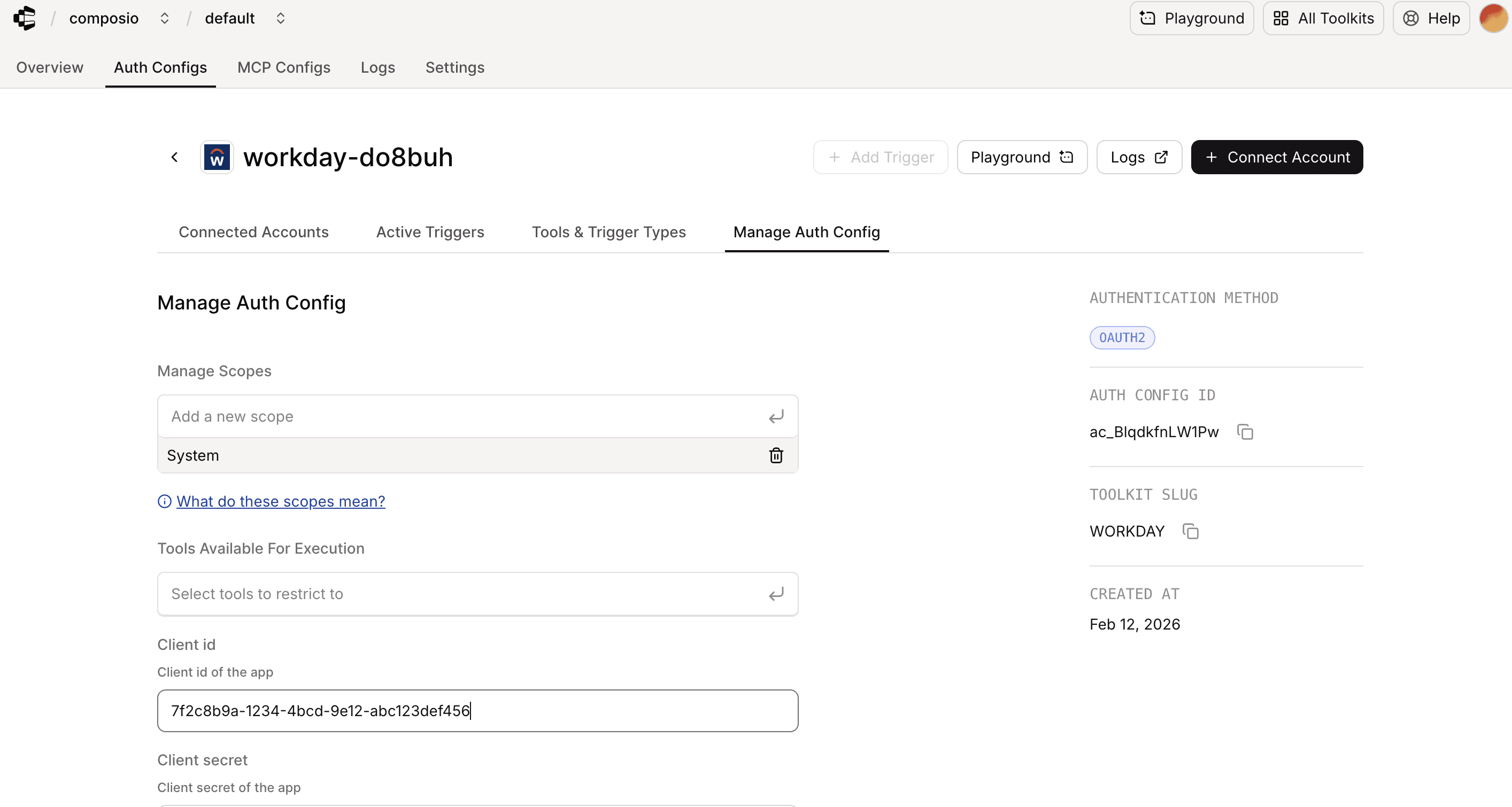
Task: Open Tools & Trigger Types tab
Action: click(x=608, y=232)
